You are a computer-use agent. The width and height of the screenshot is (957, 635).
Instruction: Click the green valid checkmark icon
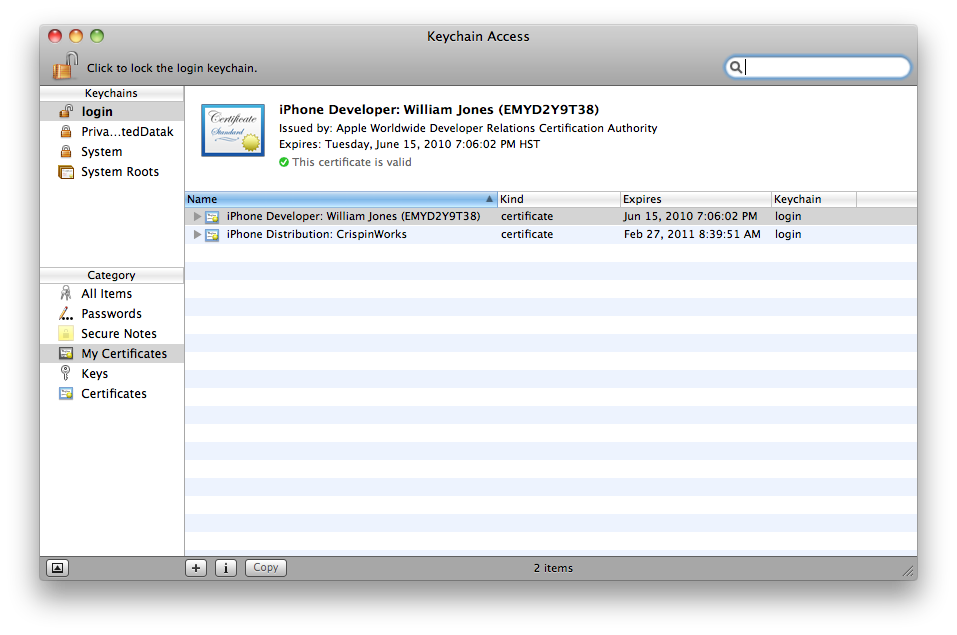pyautogui.click(x=284, y=162)
